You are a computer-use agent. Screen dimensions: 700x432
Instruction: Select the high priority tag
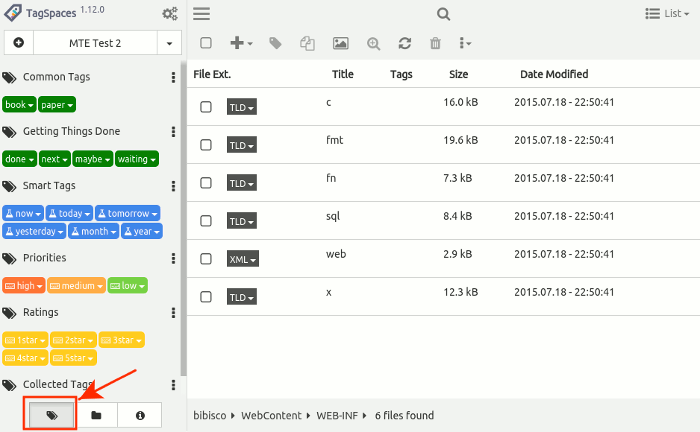click(24, 286)
